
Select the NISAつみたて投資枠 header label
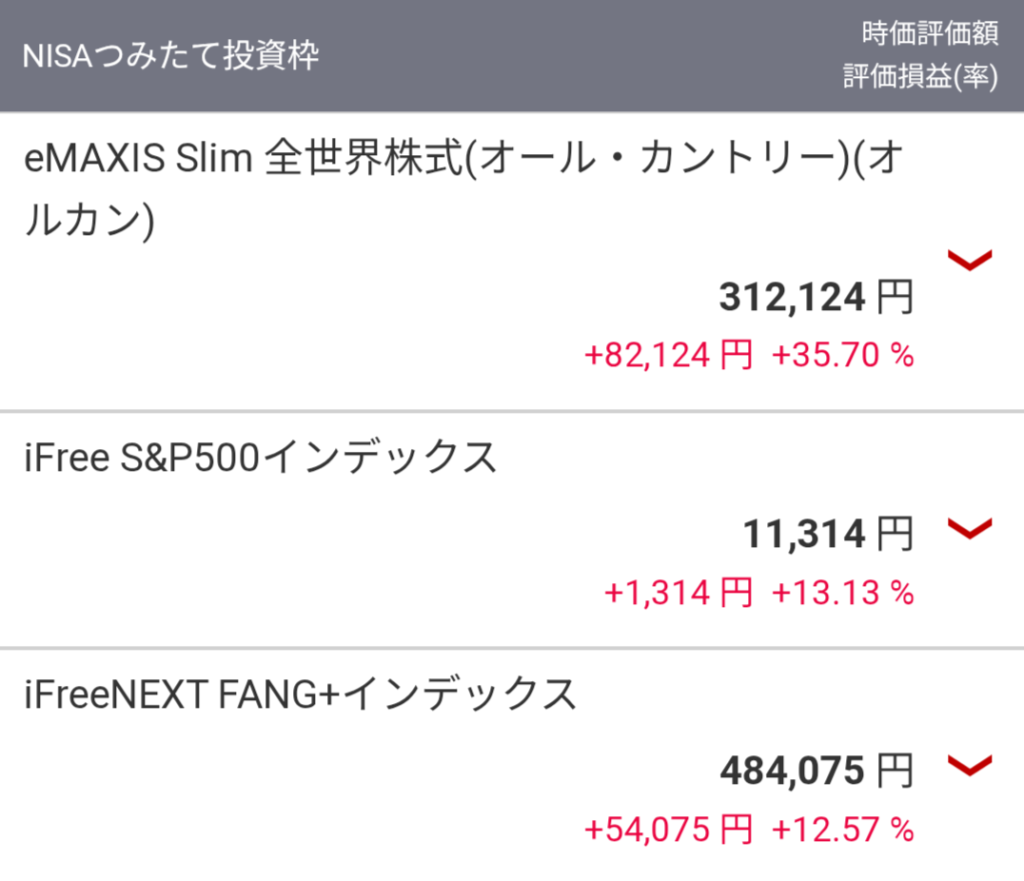(171, 56)
